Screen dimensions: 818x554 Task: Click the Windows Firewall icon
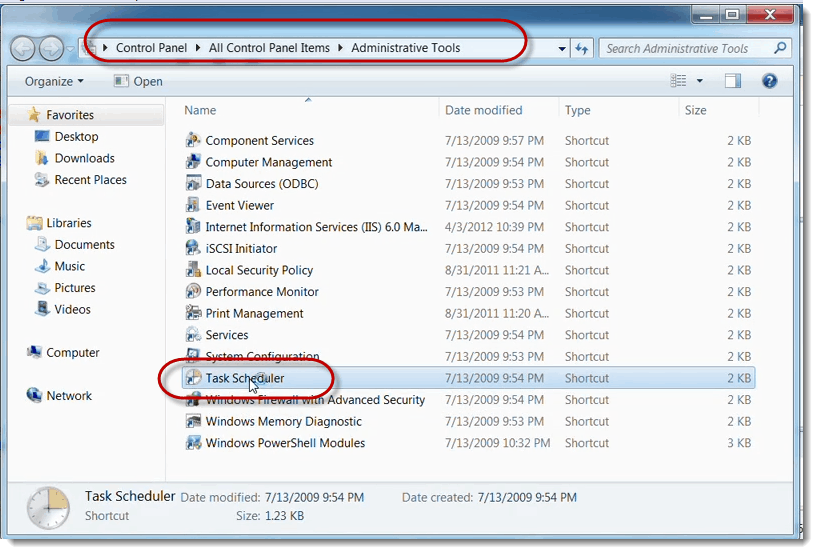[194, 400]
